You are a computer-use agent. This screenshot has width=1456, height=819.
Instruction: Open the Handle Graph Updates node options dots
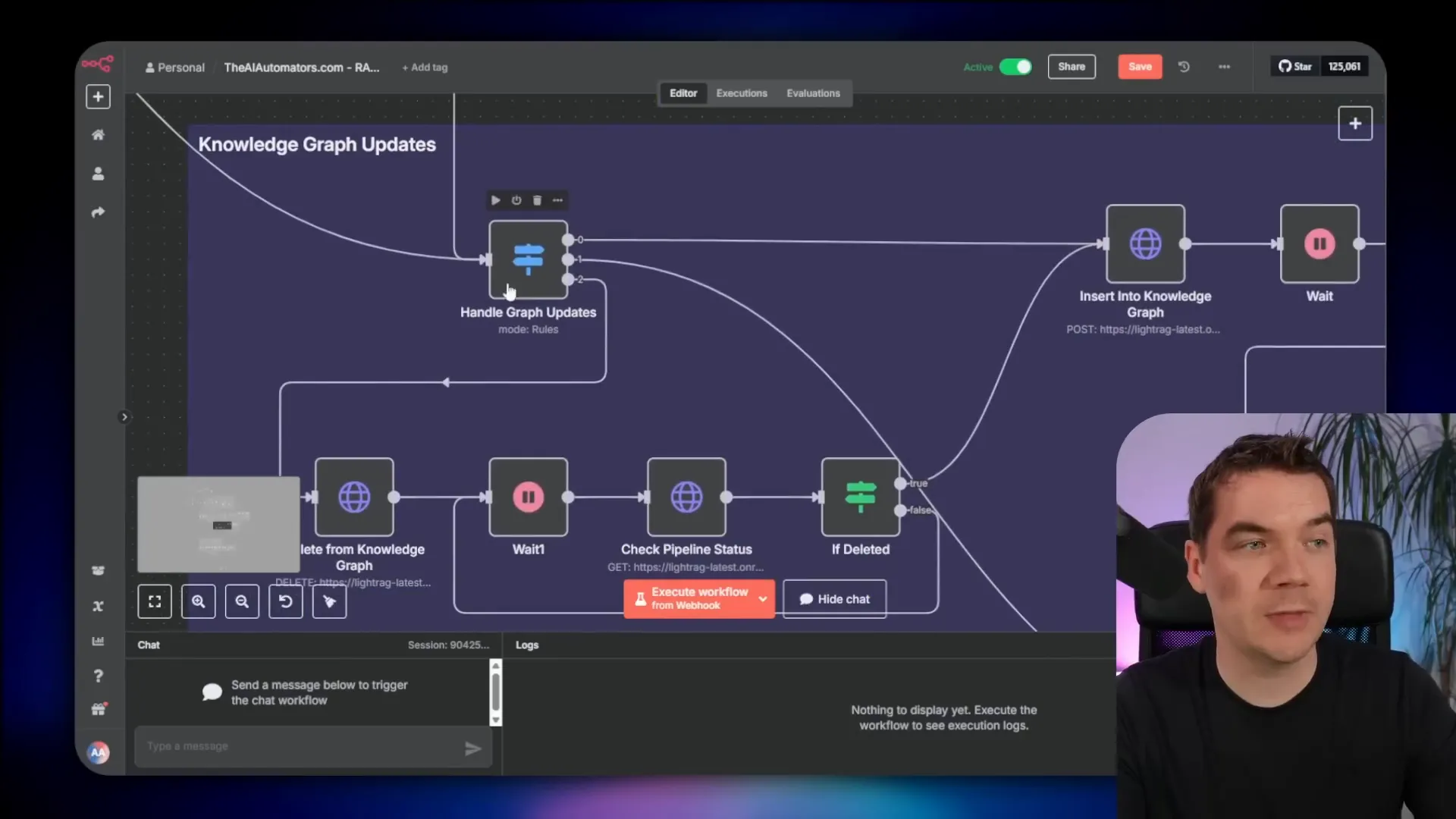point(558,200)
